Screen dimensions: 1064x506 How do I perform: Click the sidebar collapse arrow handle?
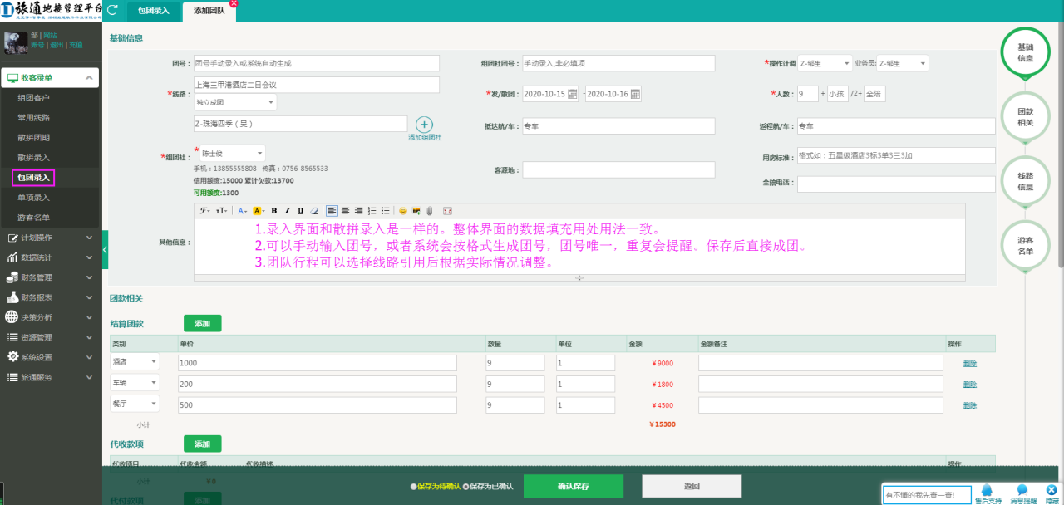click(104, 250)
